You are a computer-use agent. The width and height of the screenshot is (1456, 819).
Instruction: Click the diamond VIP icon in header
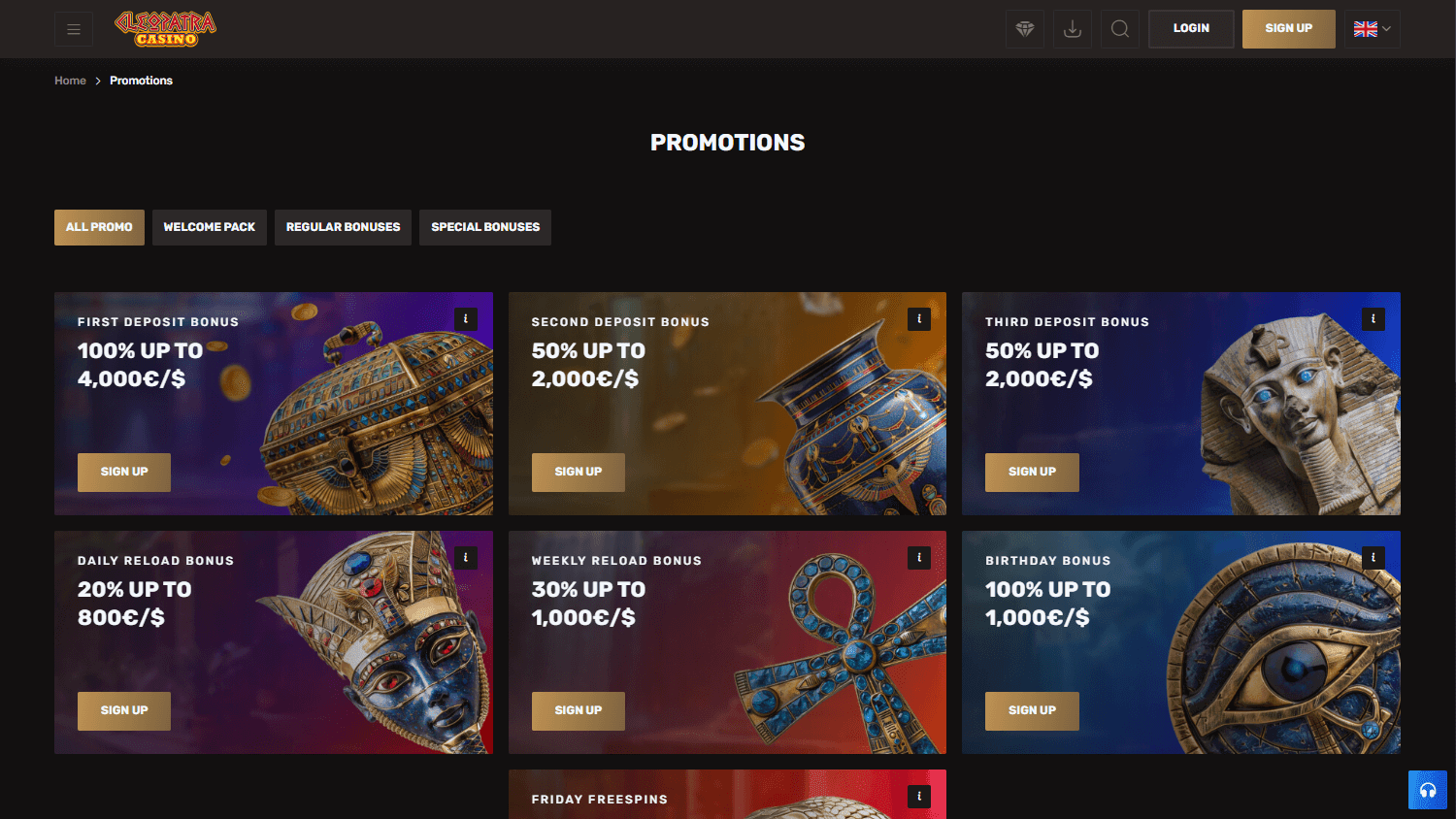(x=1025, y=29)
